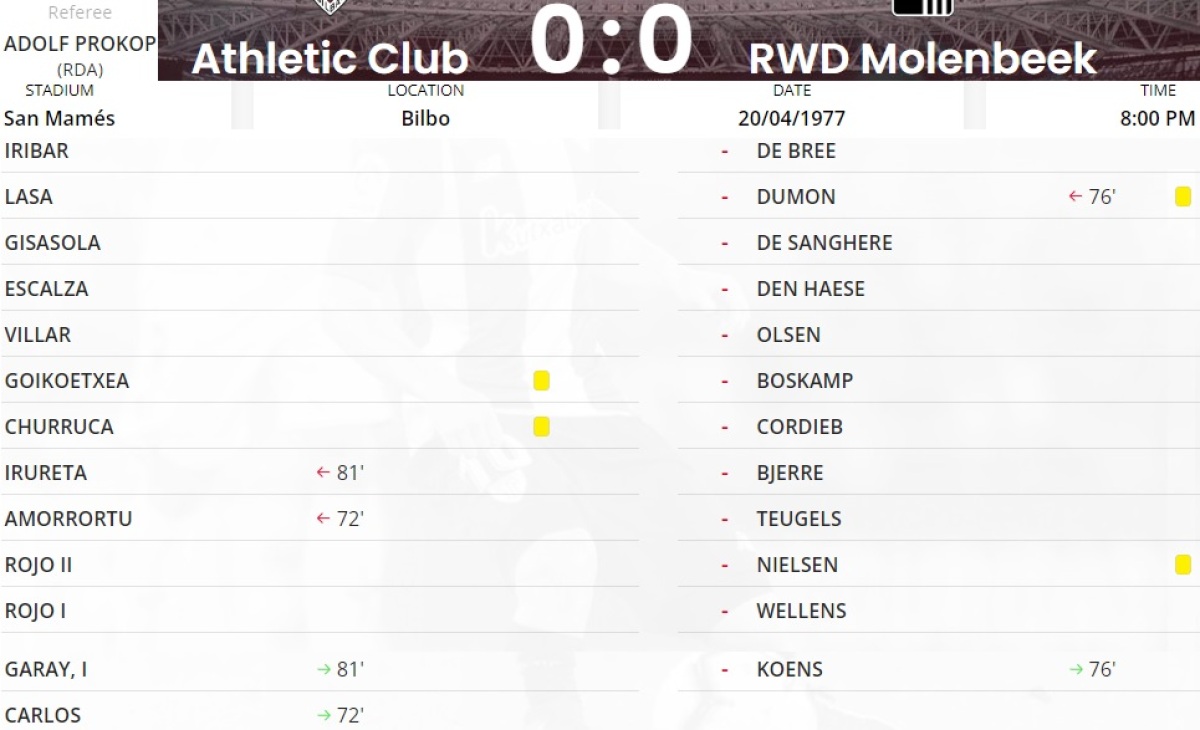Click the 0:0 match score
The width and height of the screenshot is (1200, 730).
(x=610, y=40)
